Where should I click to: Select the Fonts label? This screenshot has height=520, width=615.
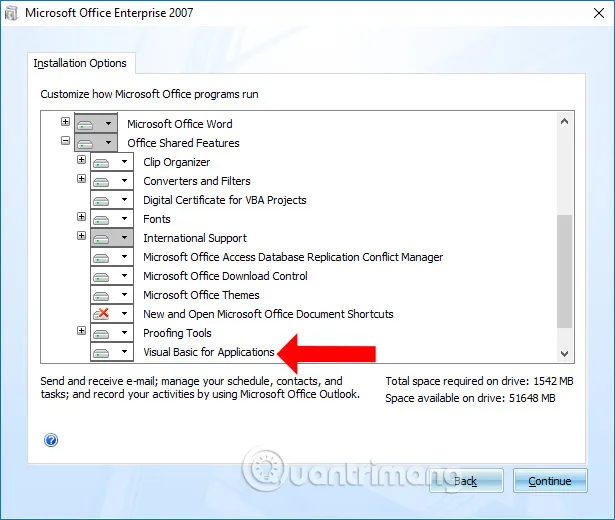[156, 219]
